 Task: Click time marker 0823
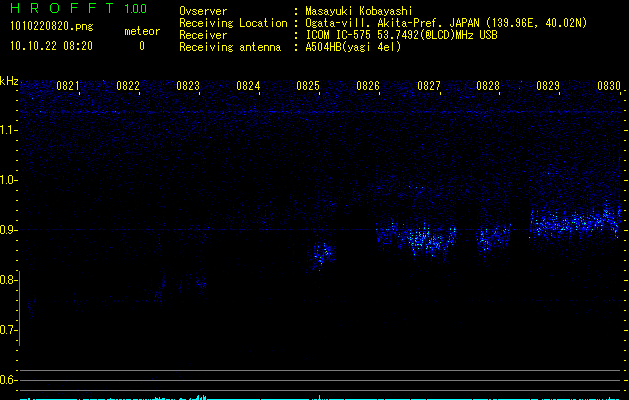(x=188, y=86)
